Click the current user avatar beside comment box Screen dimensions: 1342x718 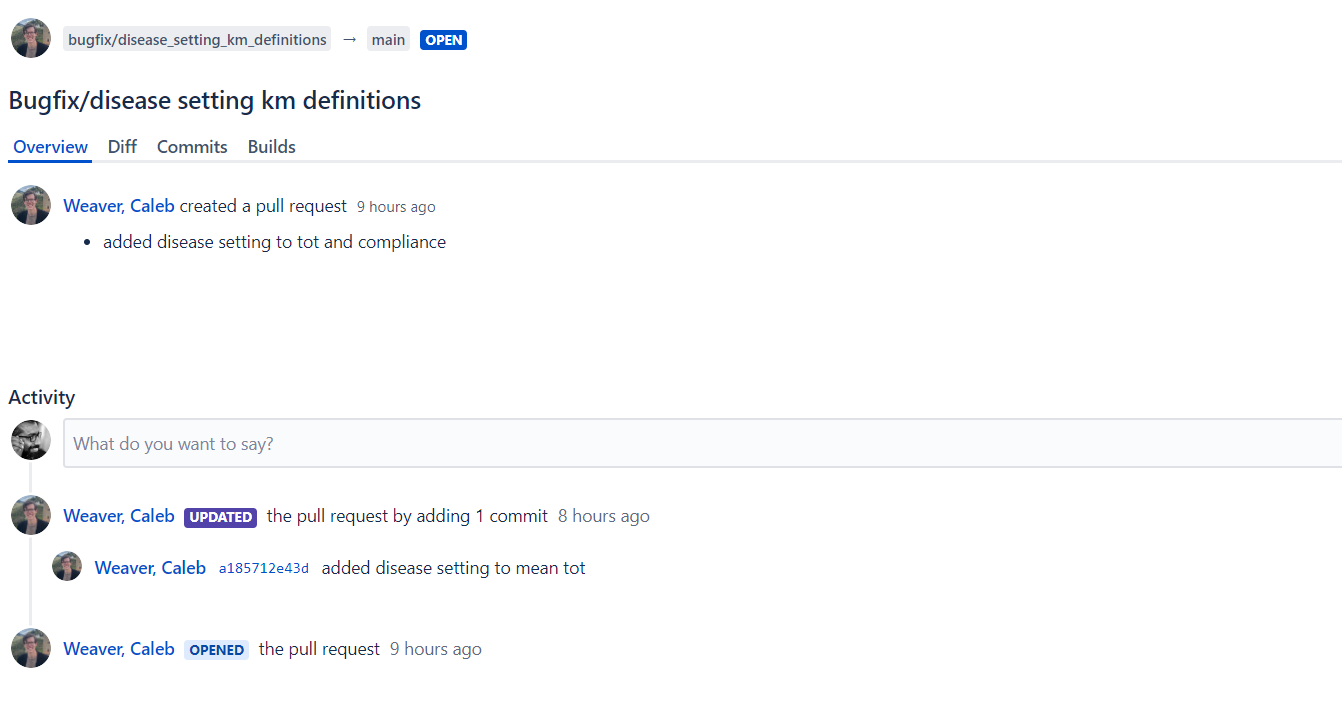click(x=31, y=440)
